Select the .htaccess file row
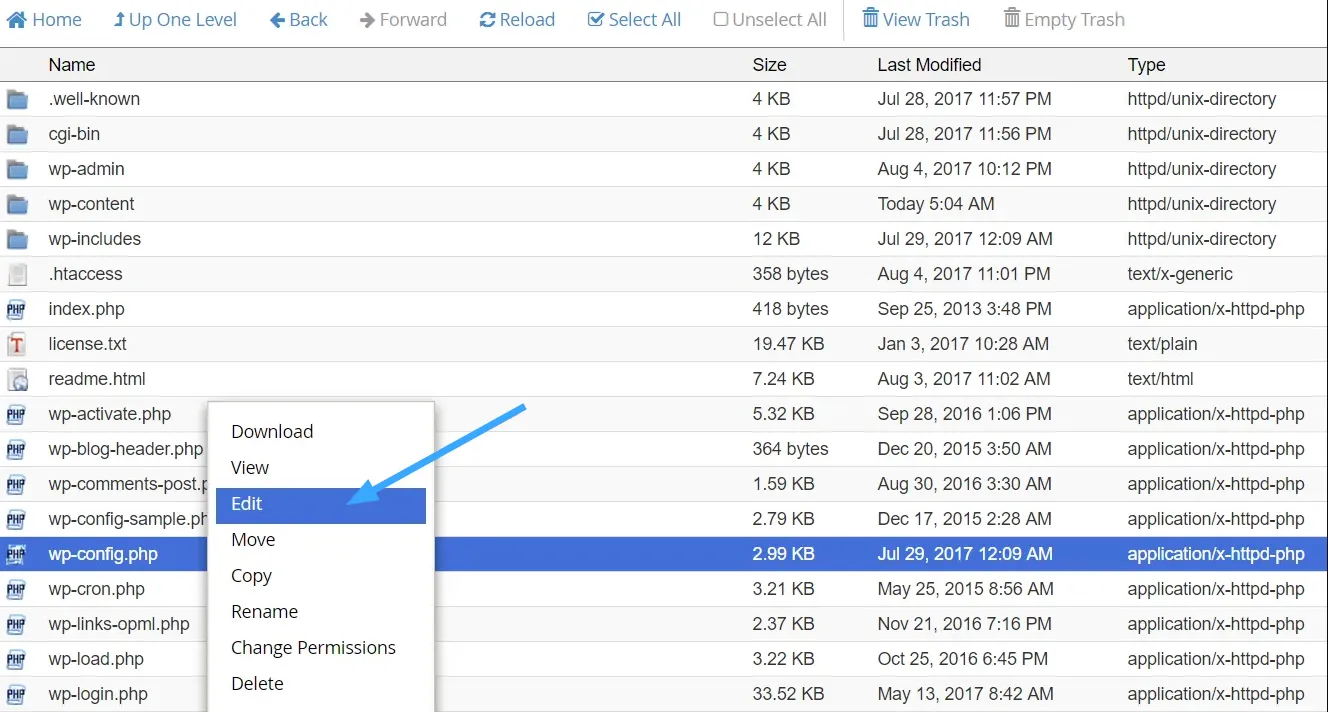The width and height of the screenshot is (1328, 712). [x=86, y=274]
